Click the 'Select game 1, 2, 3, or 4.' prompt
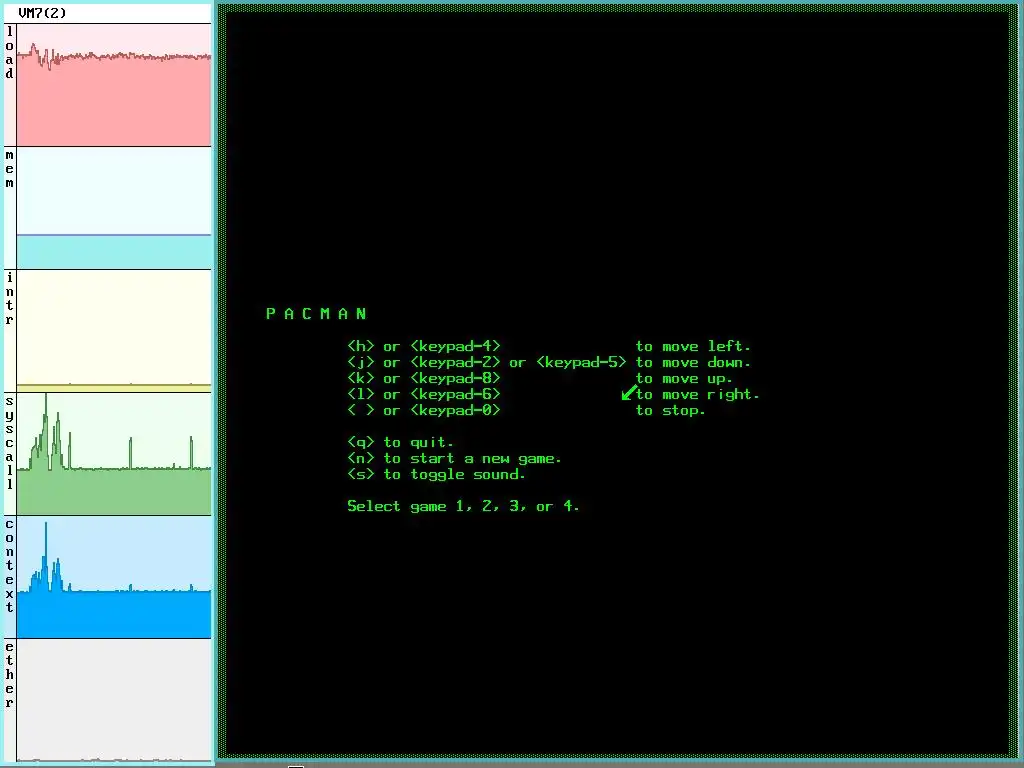The width and height of the screenshot is (1024, 768). coord(463,506)
